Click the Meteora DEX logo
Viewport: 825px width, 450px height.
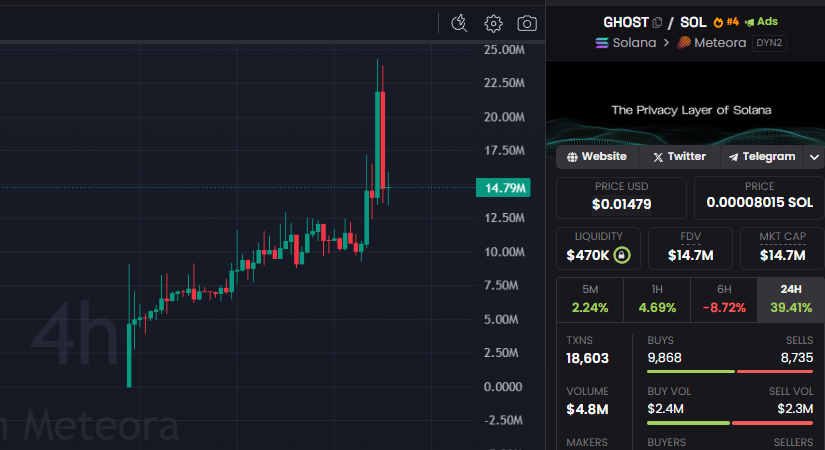[683, 43]
